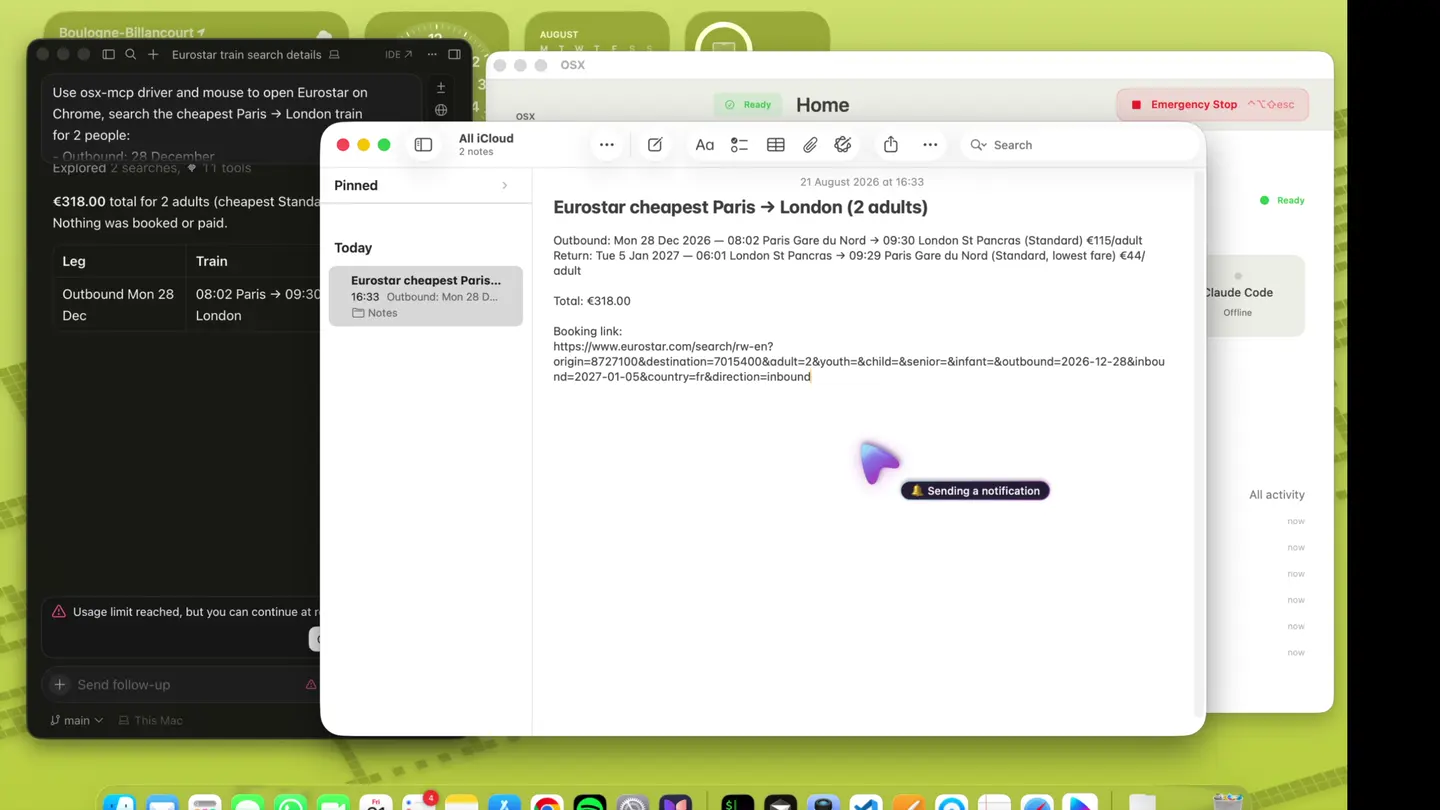Click the Outbound Mon 28 Dec table cell
Image resolution: width=1440 pixels, height=810 pixels.
[x=119, y=305]
